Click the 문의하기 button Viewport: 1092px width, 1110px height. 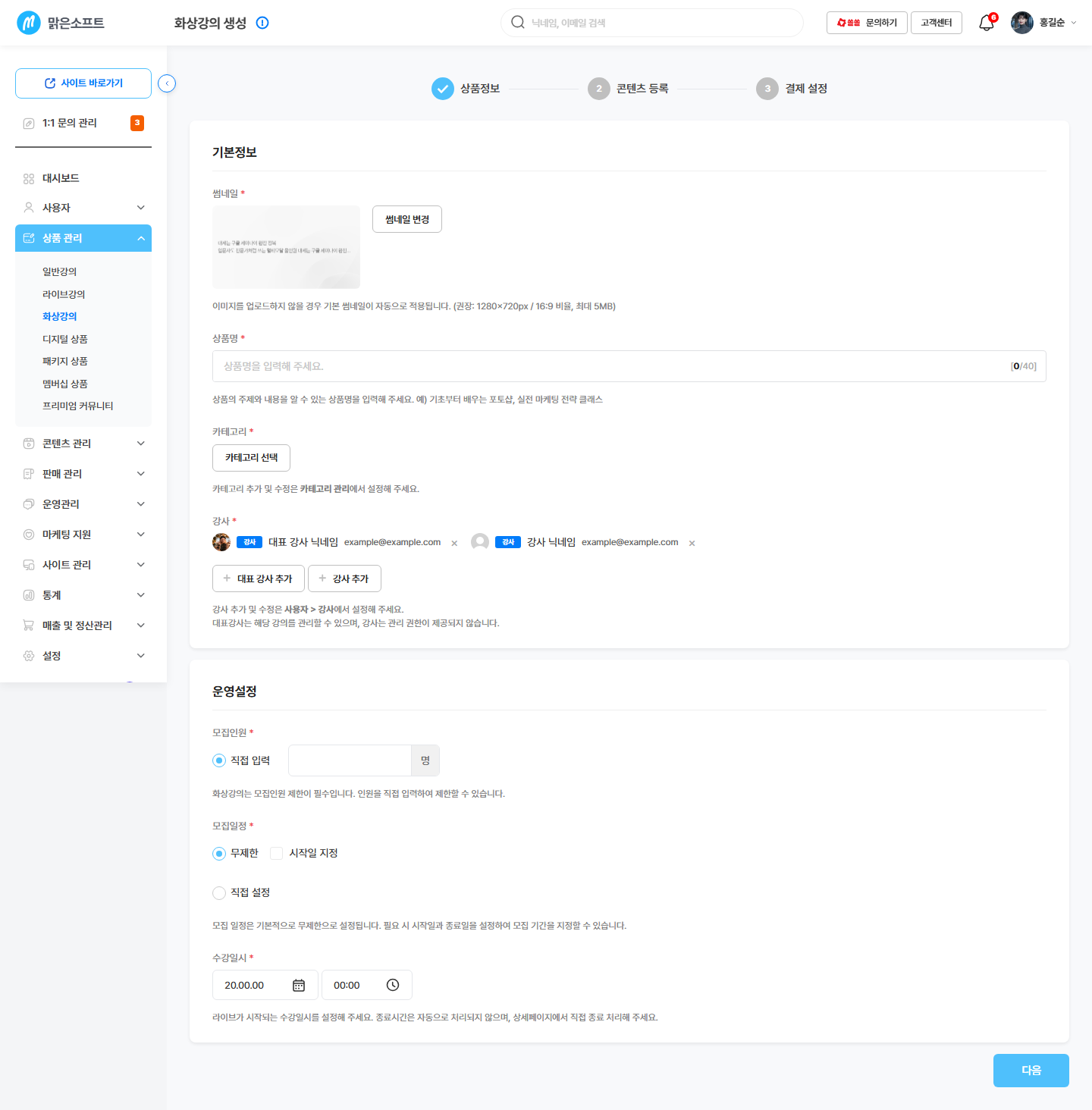pos(867,23)
